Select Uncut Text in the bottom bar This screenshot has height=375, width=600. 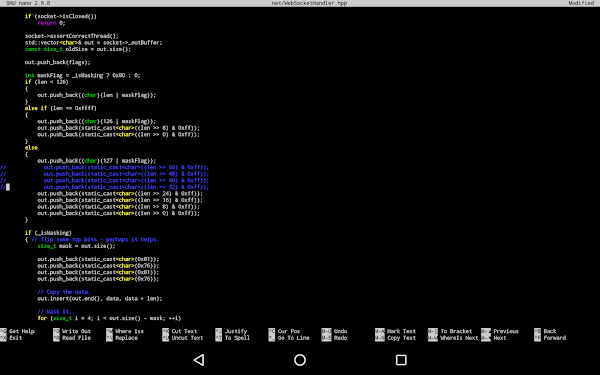coord(188,338)
